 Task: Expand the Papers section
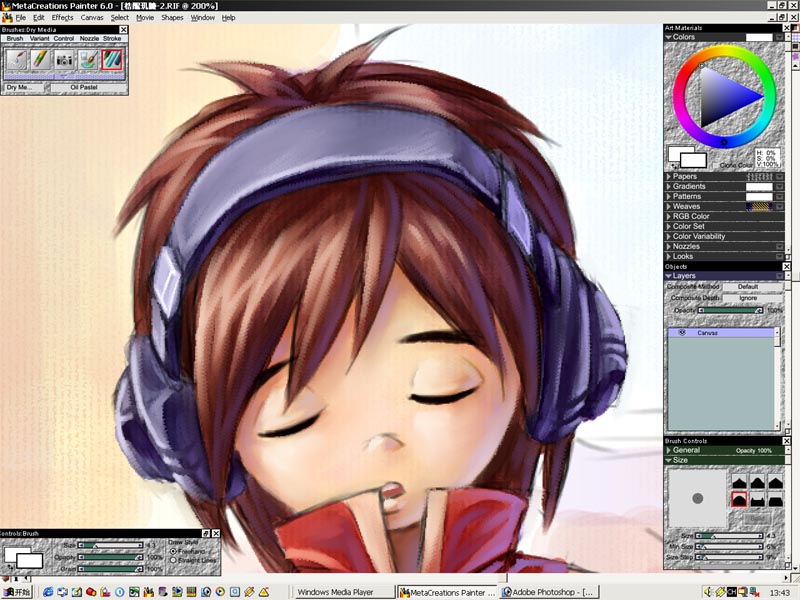(669, 177)
